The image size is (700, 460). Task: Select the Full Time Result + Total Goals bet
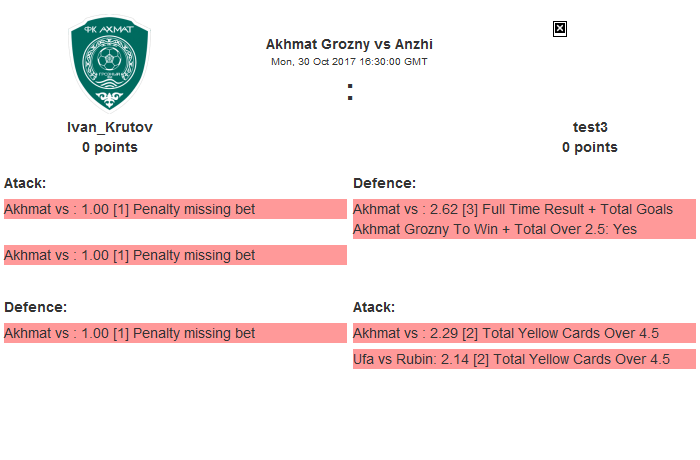pos(513,209)
